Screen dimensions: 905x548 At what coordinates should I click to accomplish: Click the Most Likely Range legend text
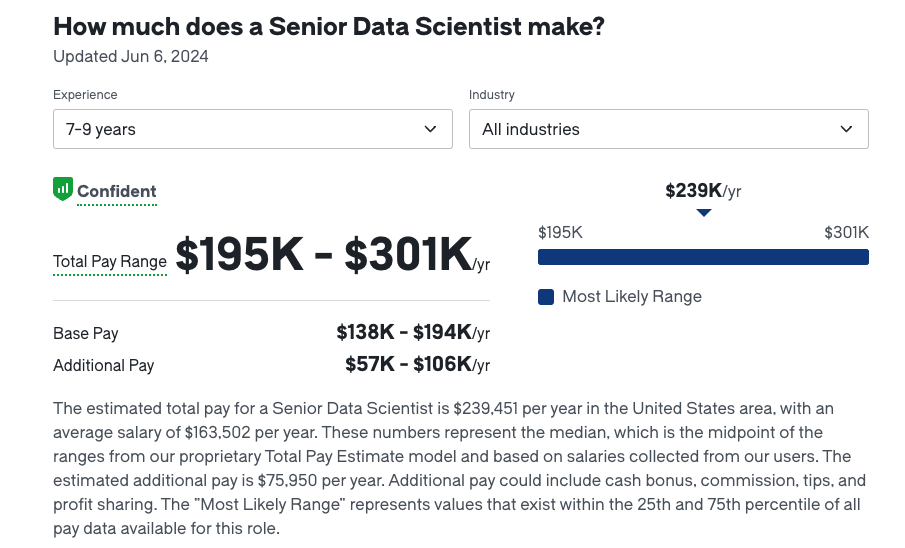point(632,296)
